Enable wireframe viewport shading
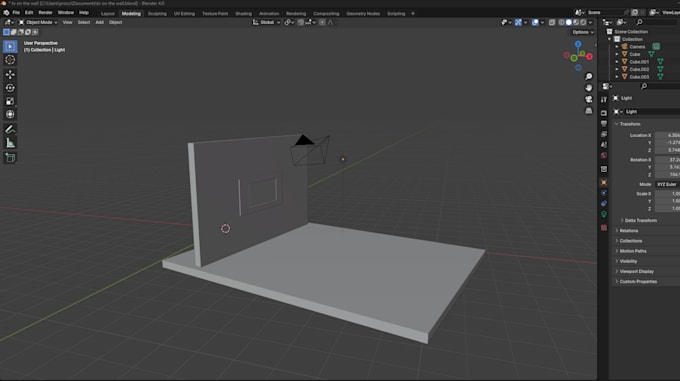Image resolution: width=680 pixels, height=381 pixels. tap(562, 23)
